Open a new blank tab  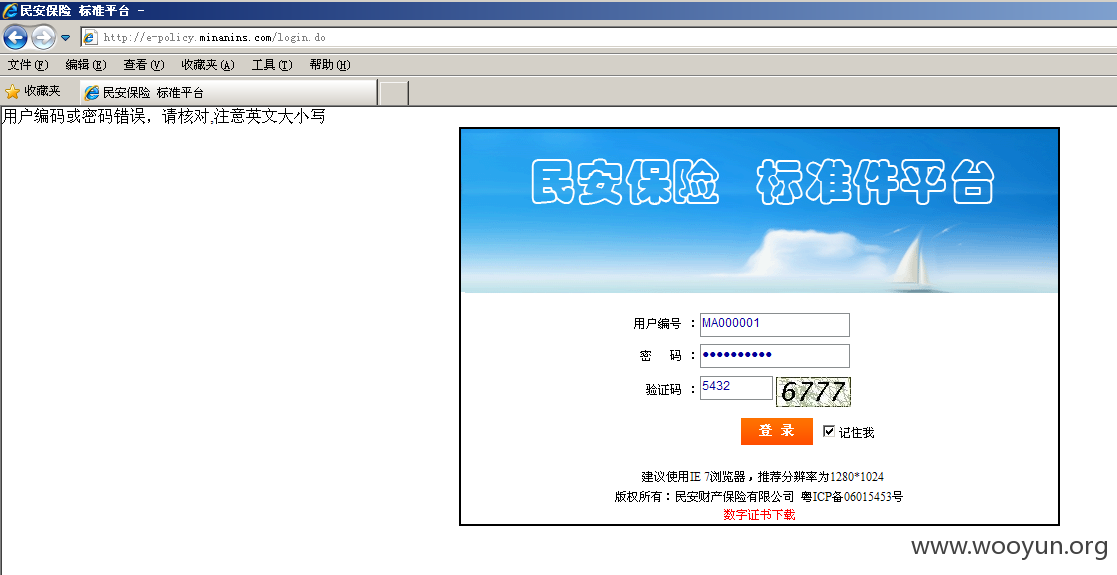(x=394, y=93)
